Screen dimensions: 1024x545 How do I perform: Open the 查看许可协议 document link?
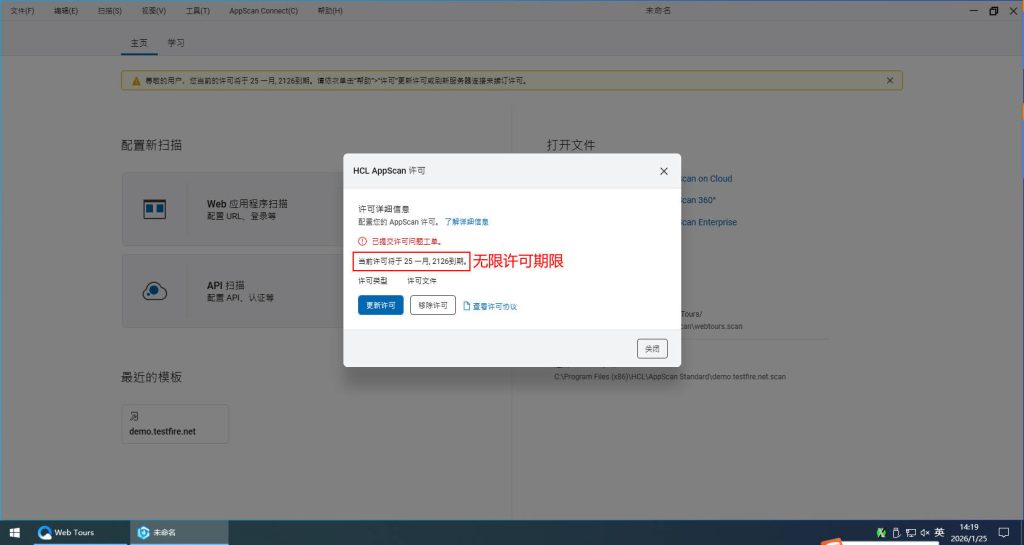tap(494, 306)
